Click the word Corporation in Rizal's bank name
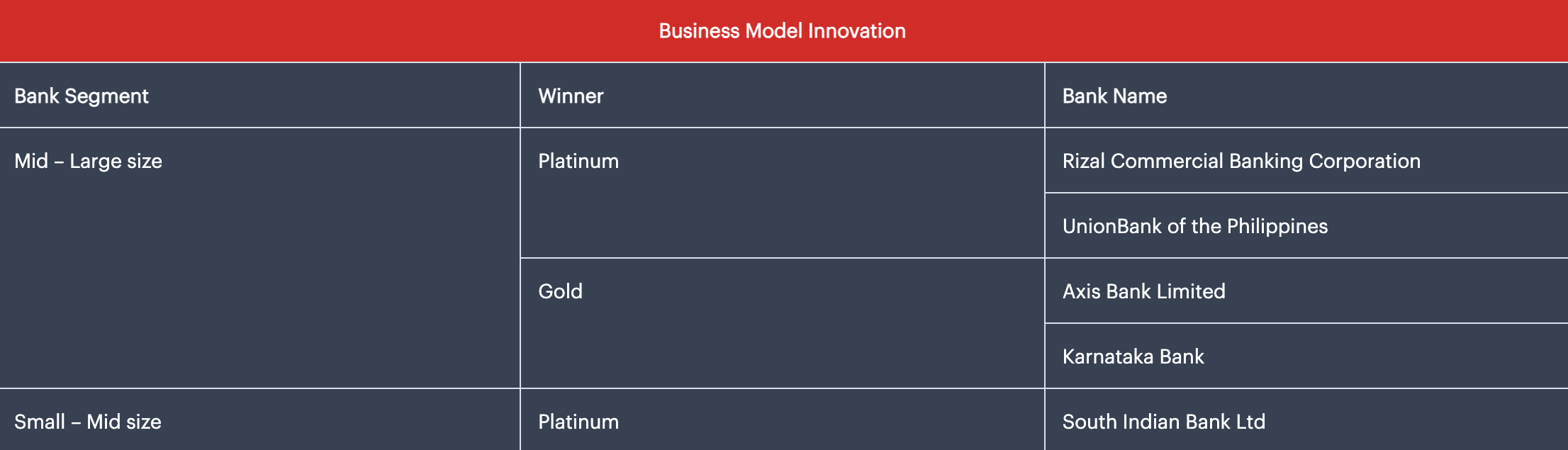Image resolution: width=1568 pixels, height=450 pixels. click(1365, 162)
